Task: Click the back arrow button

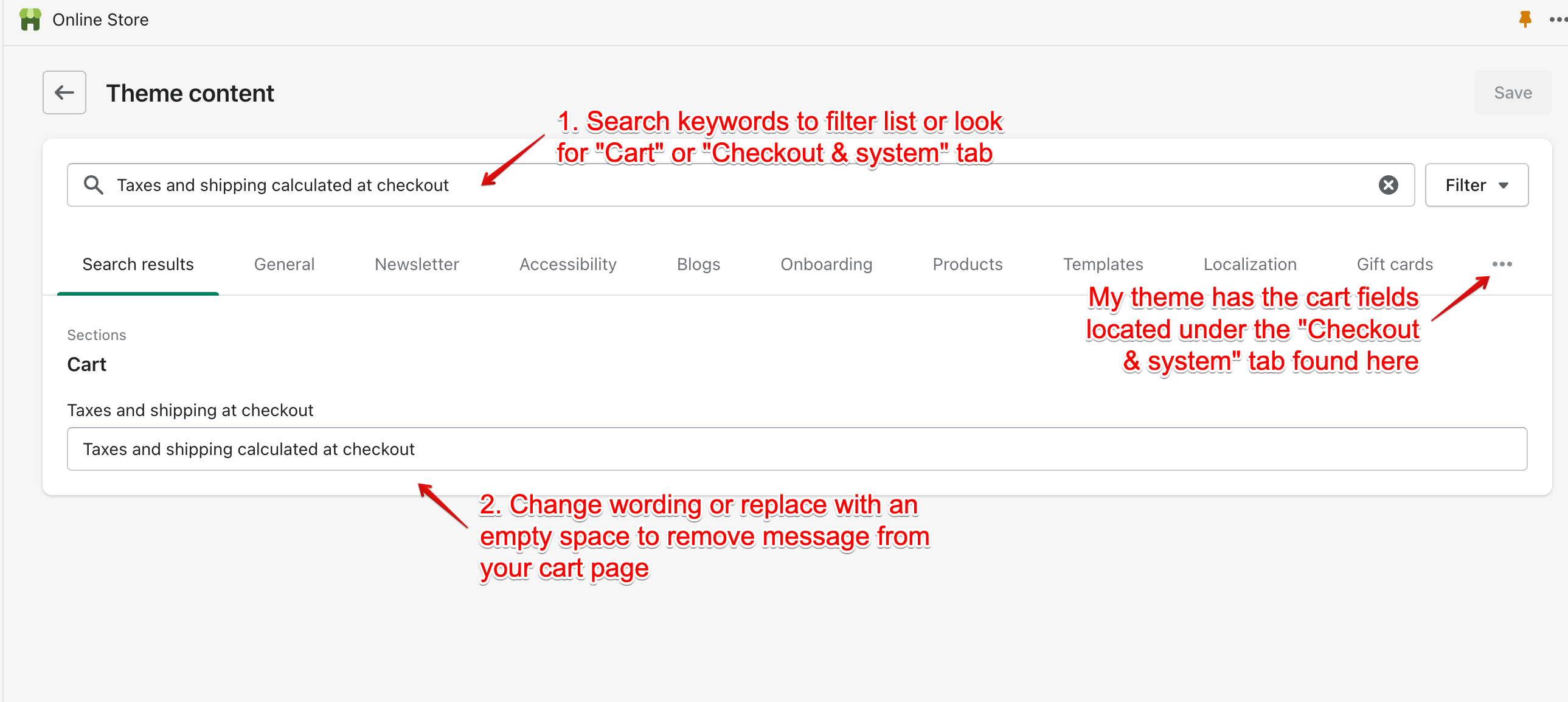Action: click(x=64, y=92)
